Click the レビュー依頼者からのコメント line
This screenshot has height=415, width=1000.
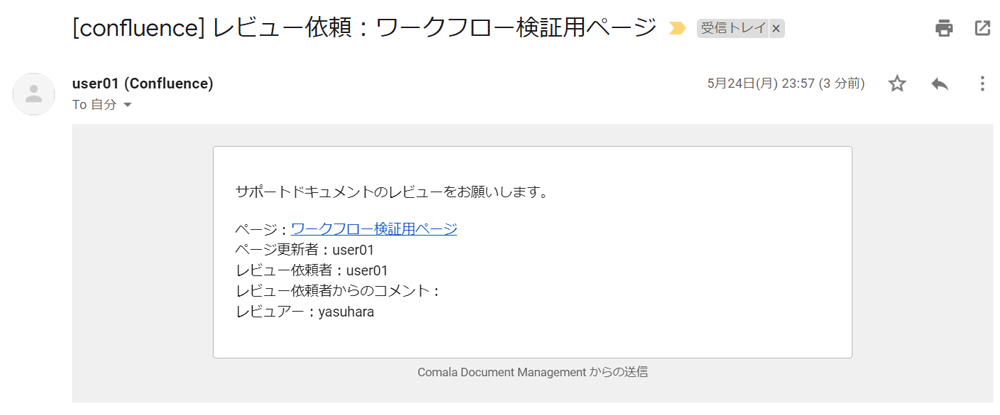tap(338, 291)
